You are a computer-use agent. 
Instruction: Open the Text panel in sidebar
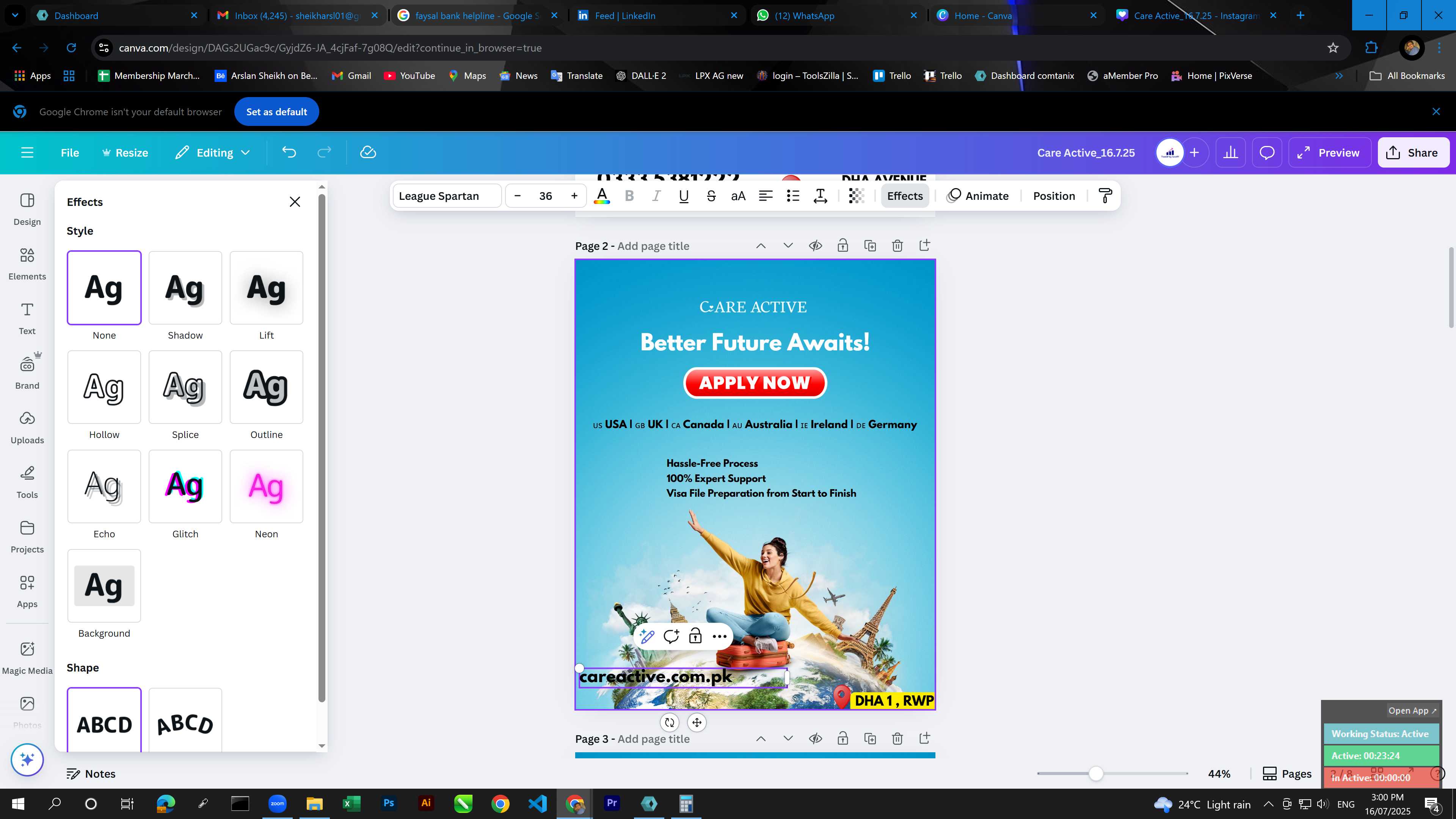coord(27,319)
